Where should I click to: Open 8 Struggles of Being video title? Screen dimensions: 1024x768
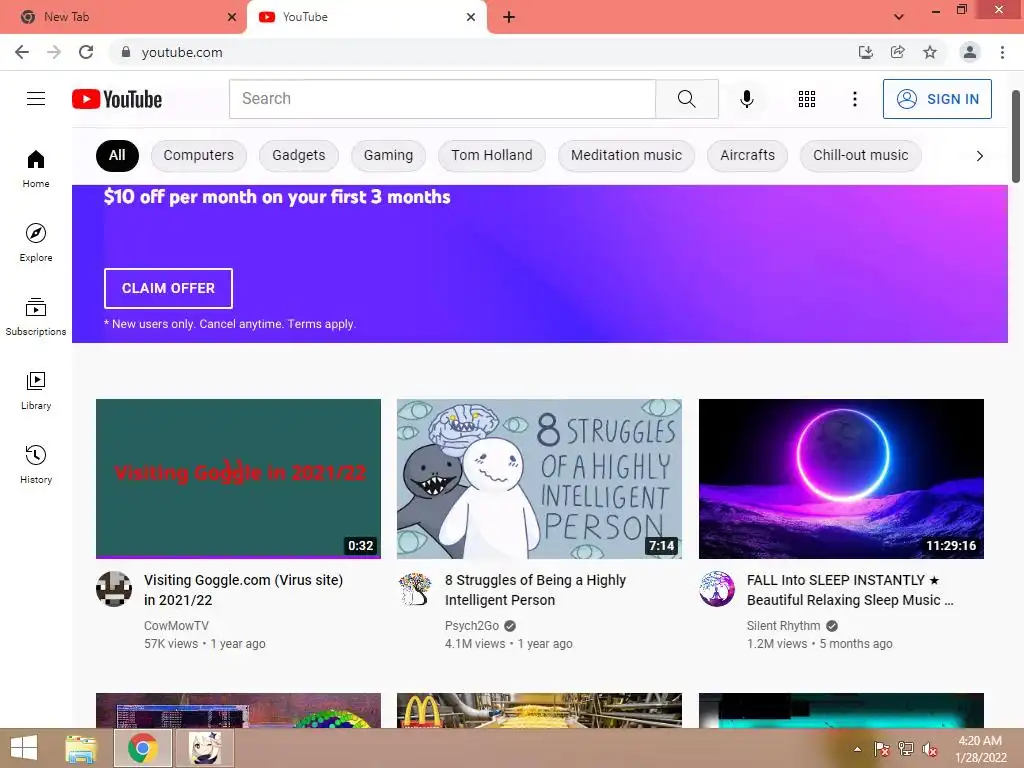[536, 590]
